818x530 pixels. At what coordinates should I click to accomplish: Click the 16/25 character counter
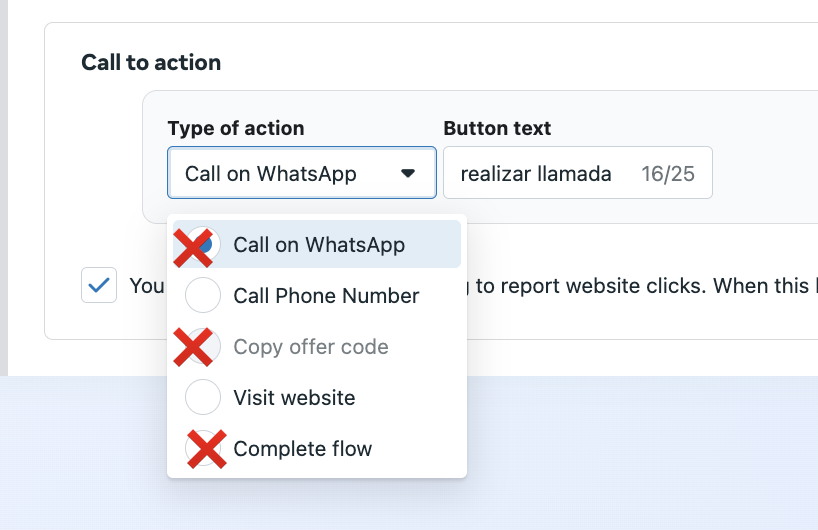pyautogui.click(x=669, y=174)
